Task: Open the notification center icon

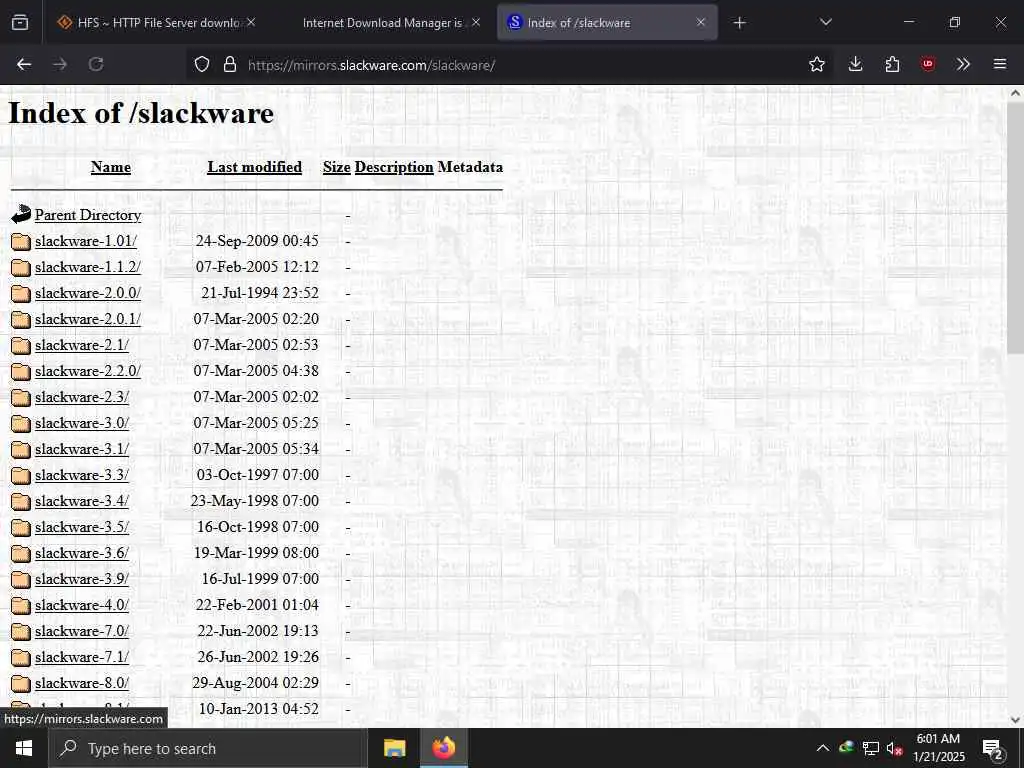Action: [x=993, y=749]
